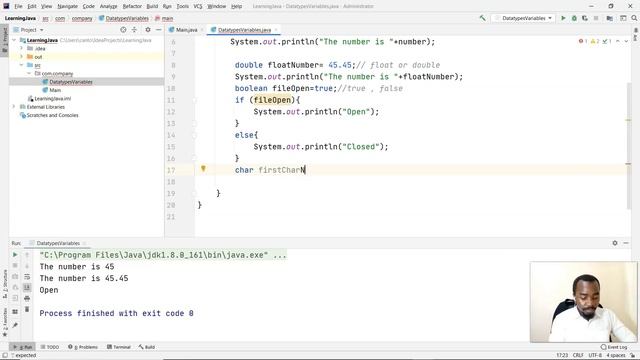Click the 17:23 caret position indicator

tap(562, 356)
